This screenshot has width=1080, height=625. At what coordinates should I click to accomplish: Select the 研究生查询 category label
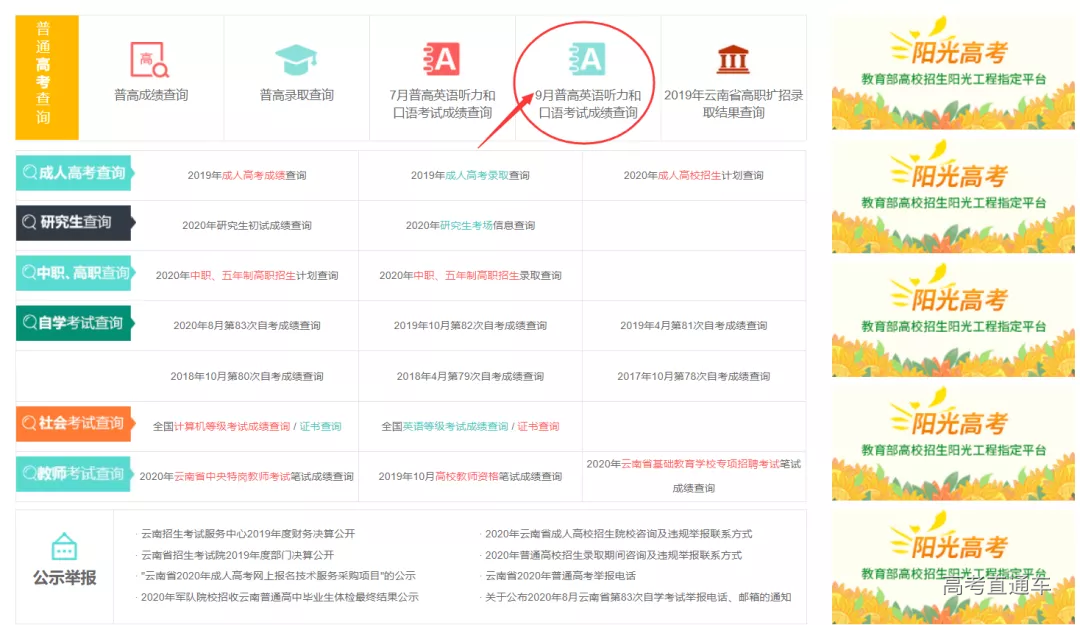point(73,222)
